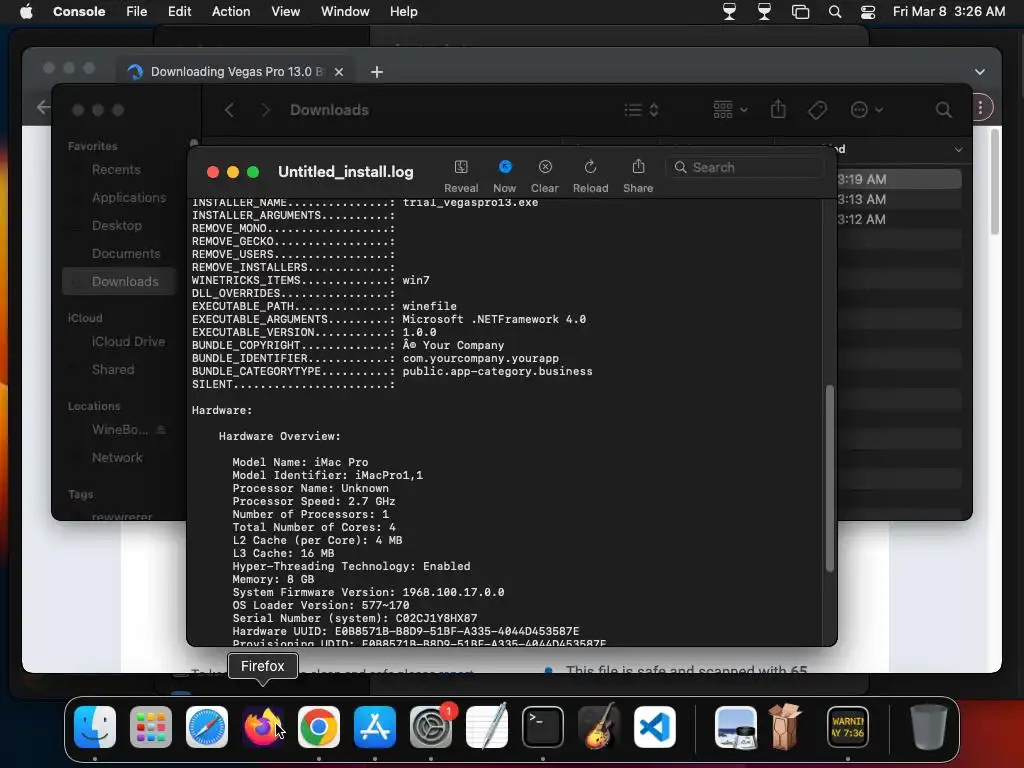The height and width of the screenshot is (768, 1024).
Task: Open a new browser tab with plus button
Action: pos(377,72)
